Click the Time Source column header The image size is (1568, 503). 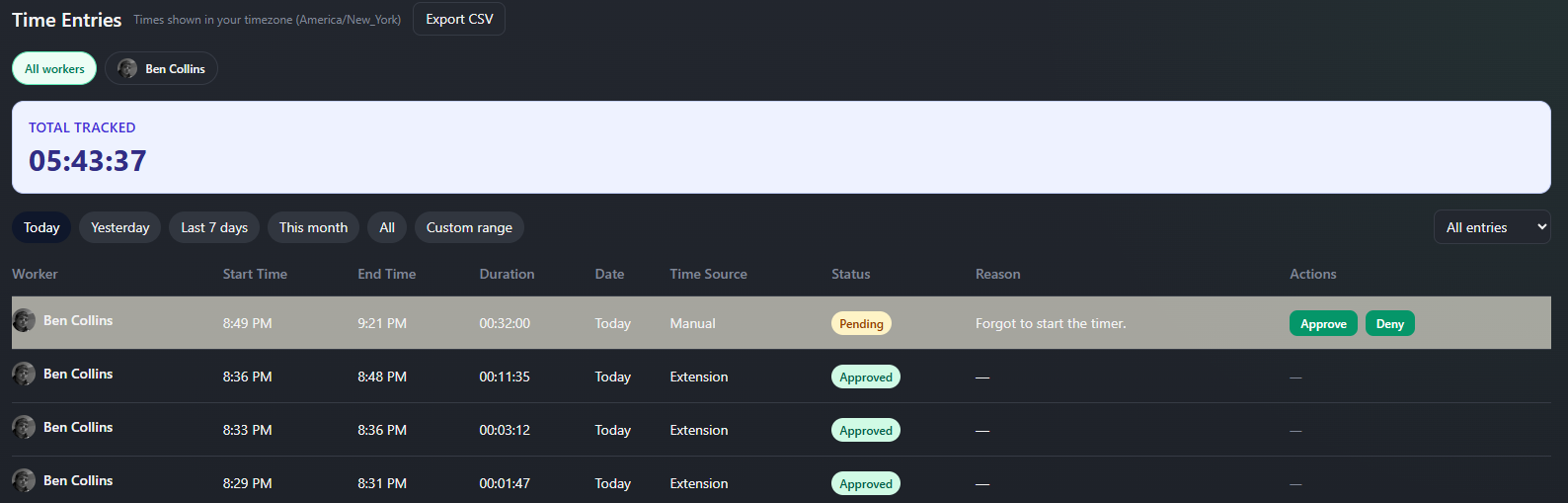[708, 274]
